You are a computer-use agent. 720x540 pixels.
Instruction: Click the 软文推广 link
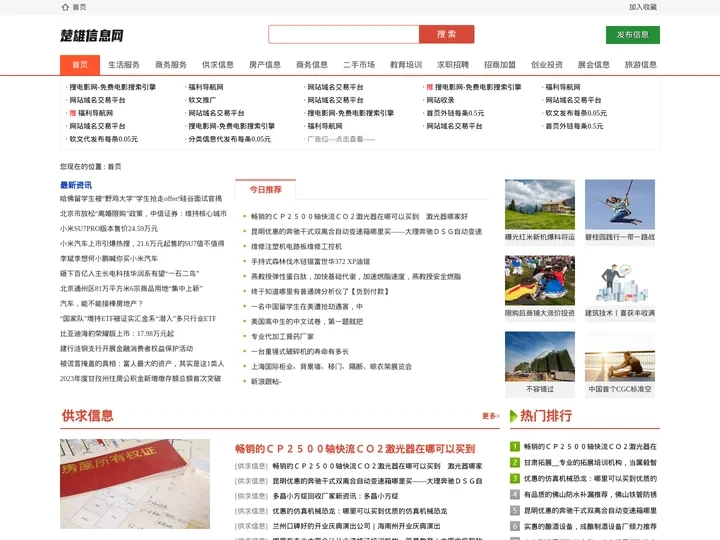tap(202, 100)
